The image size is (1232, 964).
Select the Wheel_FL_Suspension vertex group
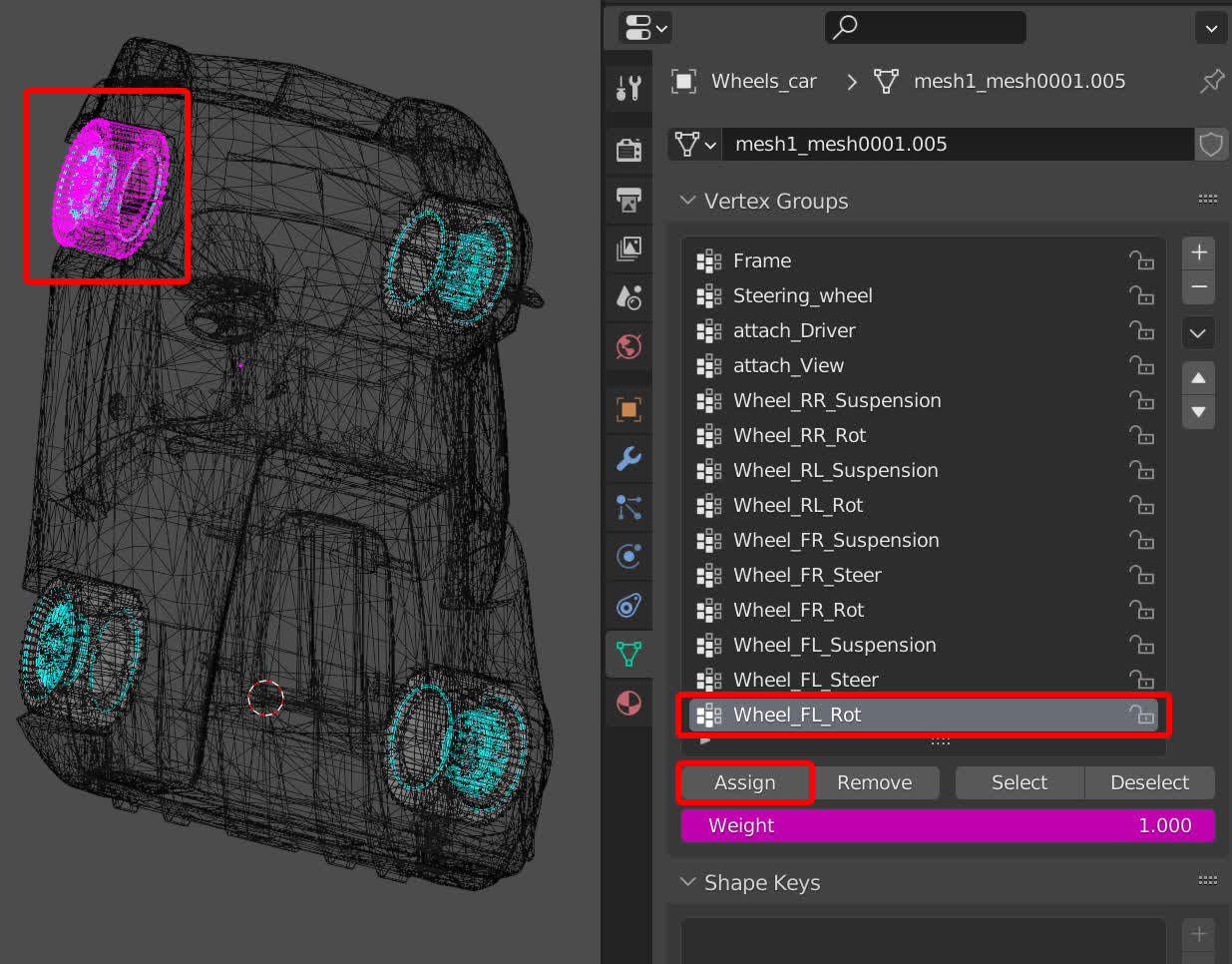[x=923, y=645]
